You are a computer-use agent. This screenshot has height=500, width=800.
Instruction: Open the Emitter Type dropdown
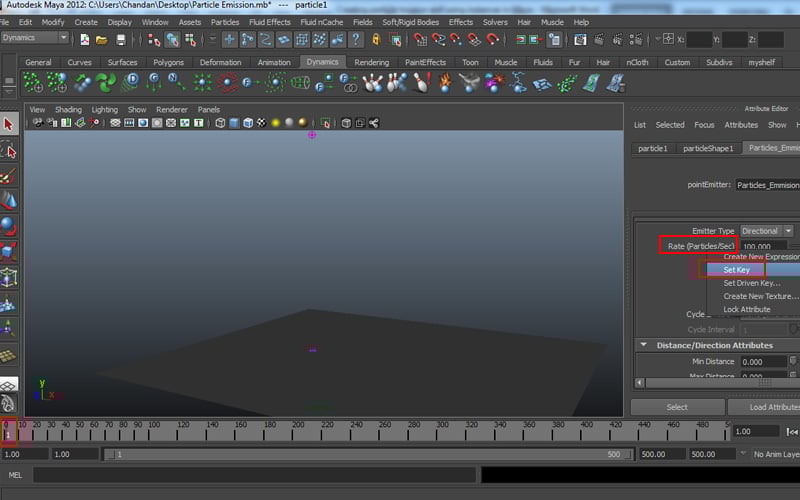[766, 231]
